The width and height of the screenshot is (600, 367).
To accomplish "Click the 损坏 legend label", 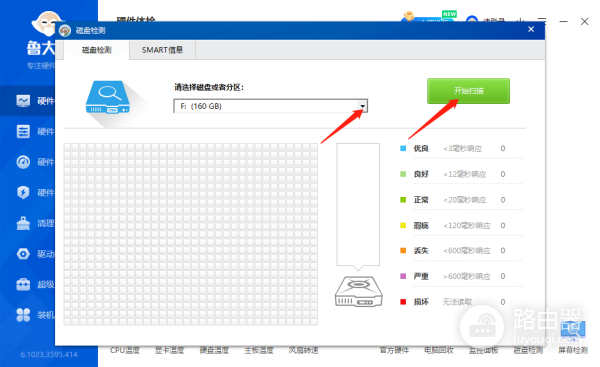I will (x=421, y=302).
